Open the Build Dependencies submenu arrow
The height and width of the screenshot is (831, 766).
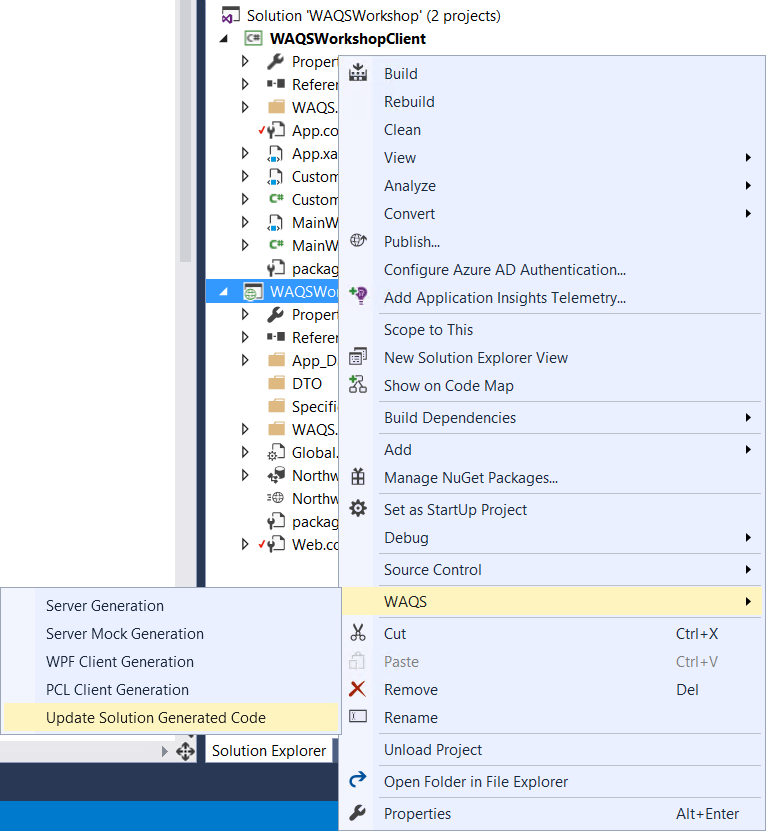coord(748,418)
